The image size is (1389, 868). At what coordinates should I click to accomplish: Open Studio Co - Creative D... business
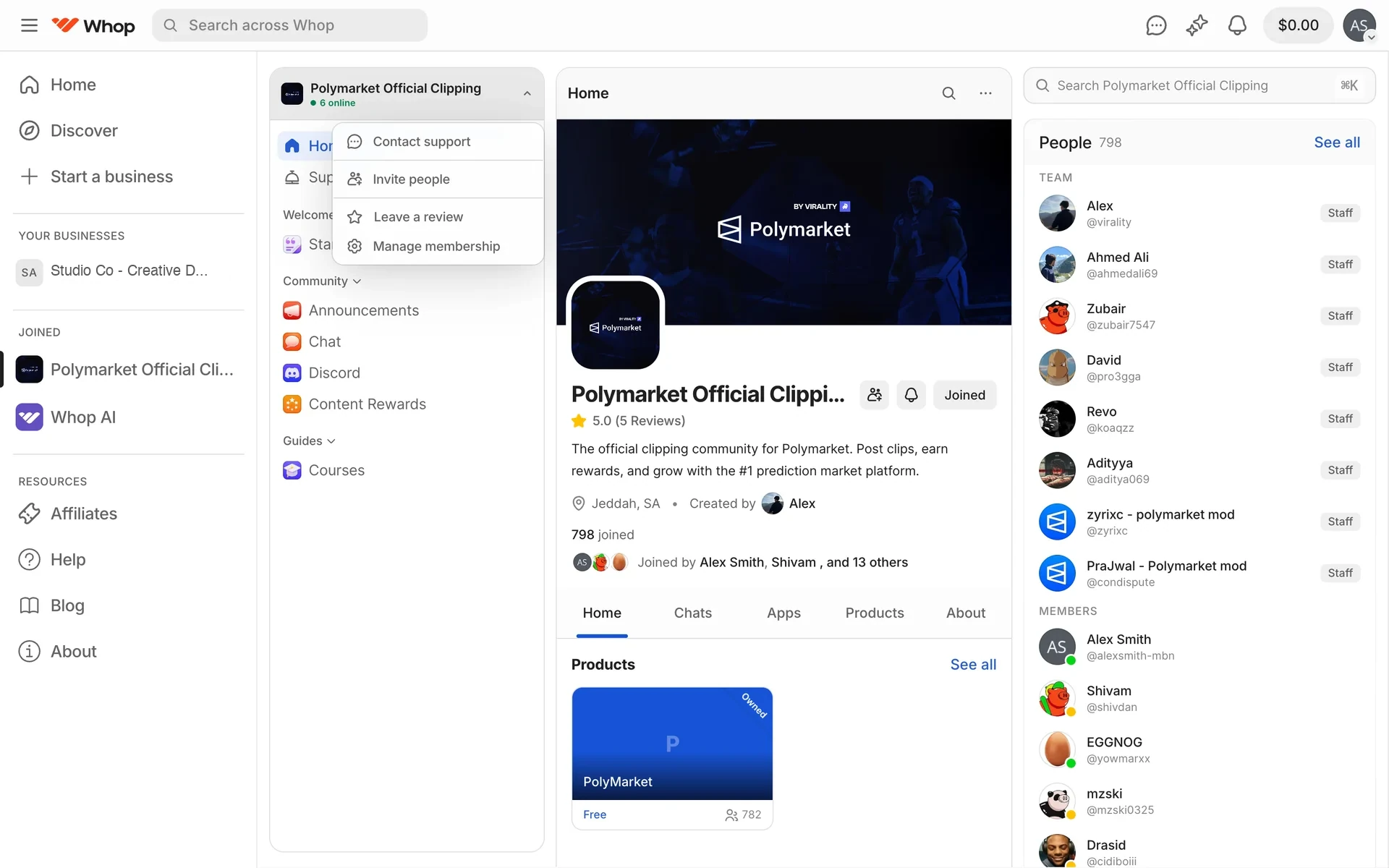[x=129, y=271]
